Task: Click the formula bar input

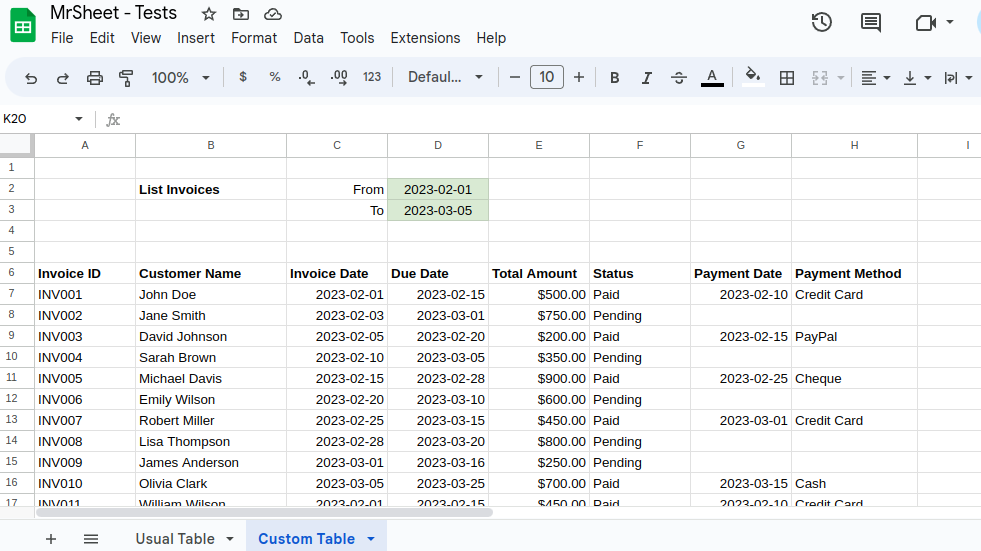Action: [551, 119]
